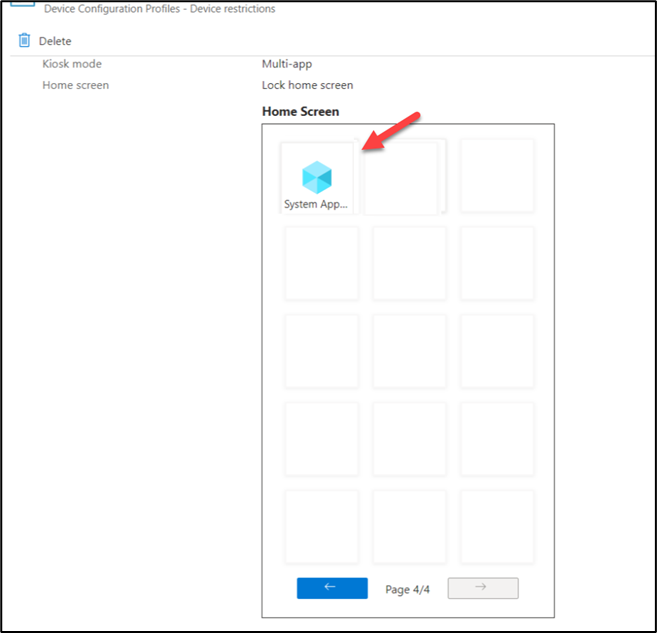This screenshot has height=633, width=657.
Task: Pick the first row's third empty slot
Action: [x=497, y=176]
